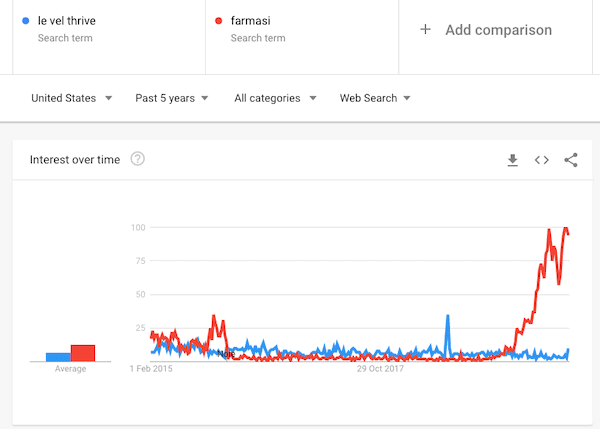This screenshot has width=600, height=429.
Task: Expand the Past 5 years time range
Action: [171, 98]
